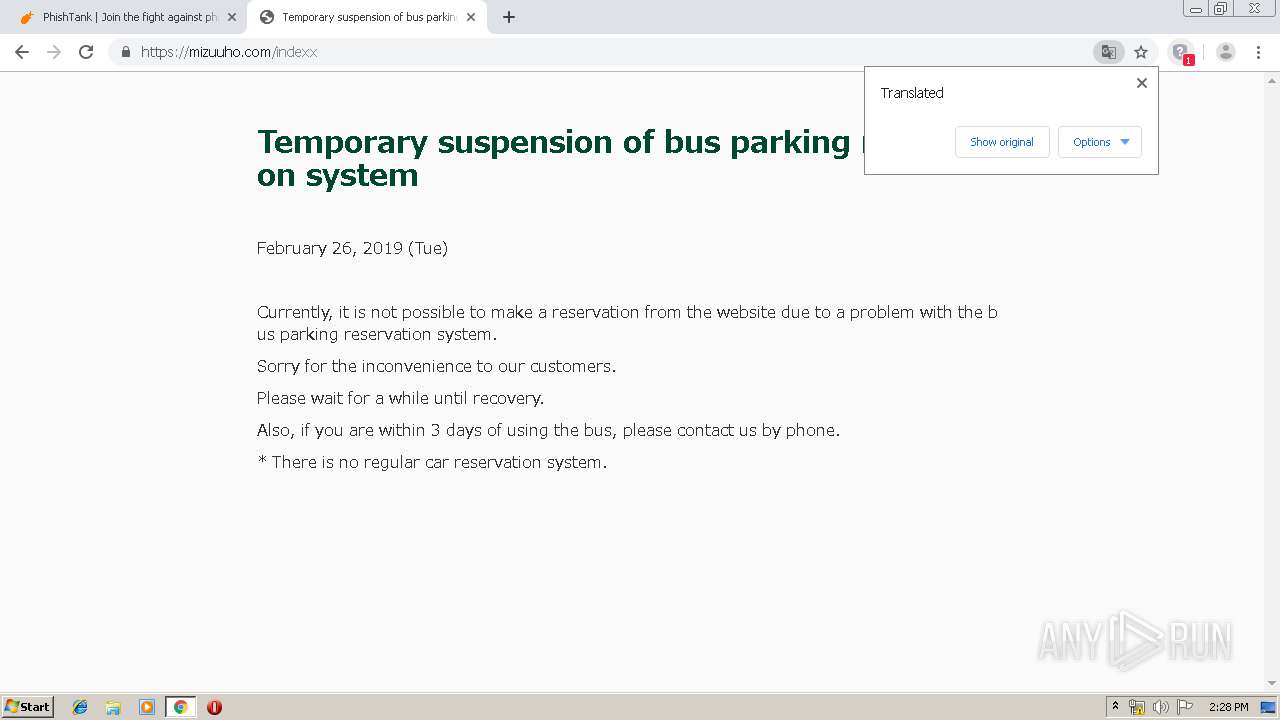Screen dimensions: 1280x720
Task: Close the PhishTank tab
Action: [x=232, y=17]
